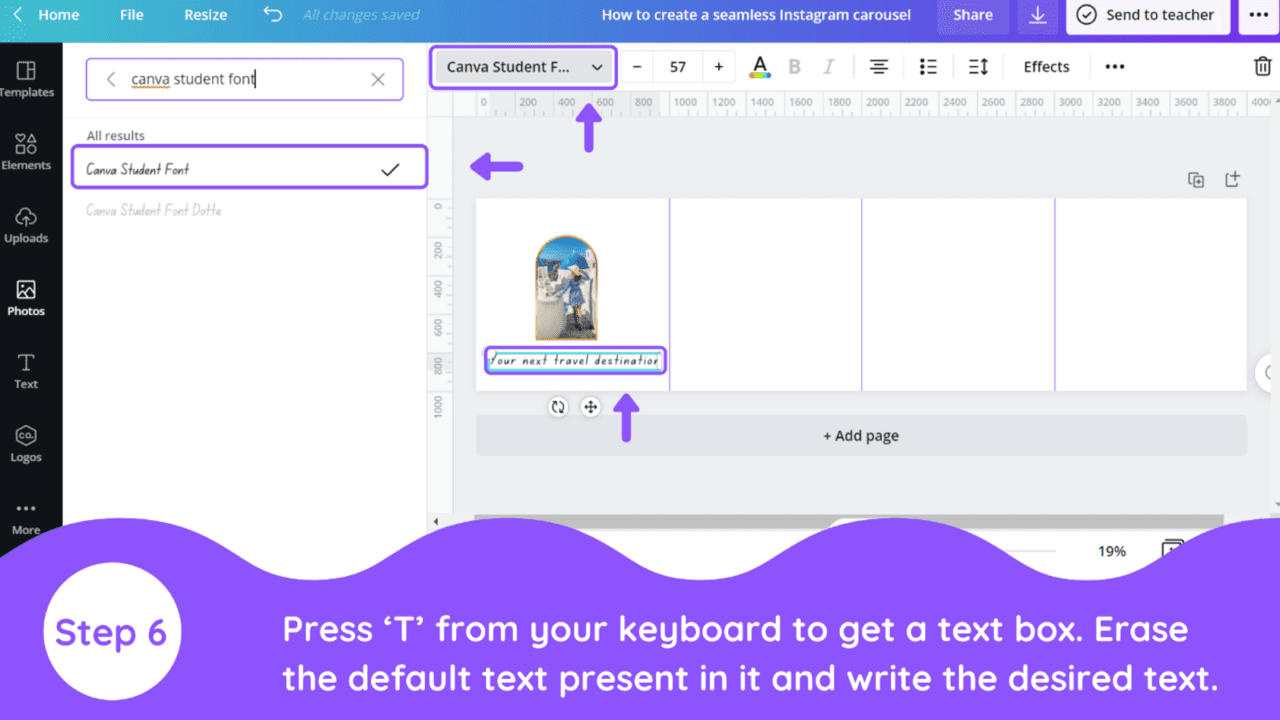
Task: Increase font size with plus button
Action: 718,67
